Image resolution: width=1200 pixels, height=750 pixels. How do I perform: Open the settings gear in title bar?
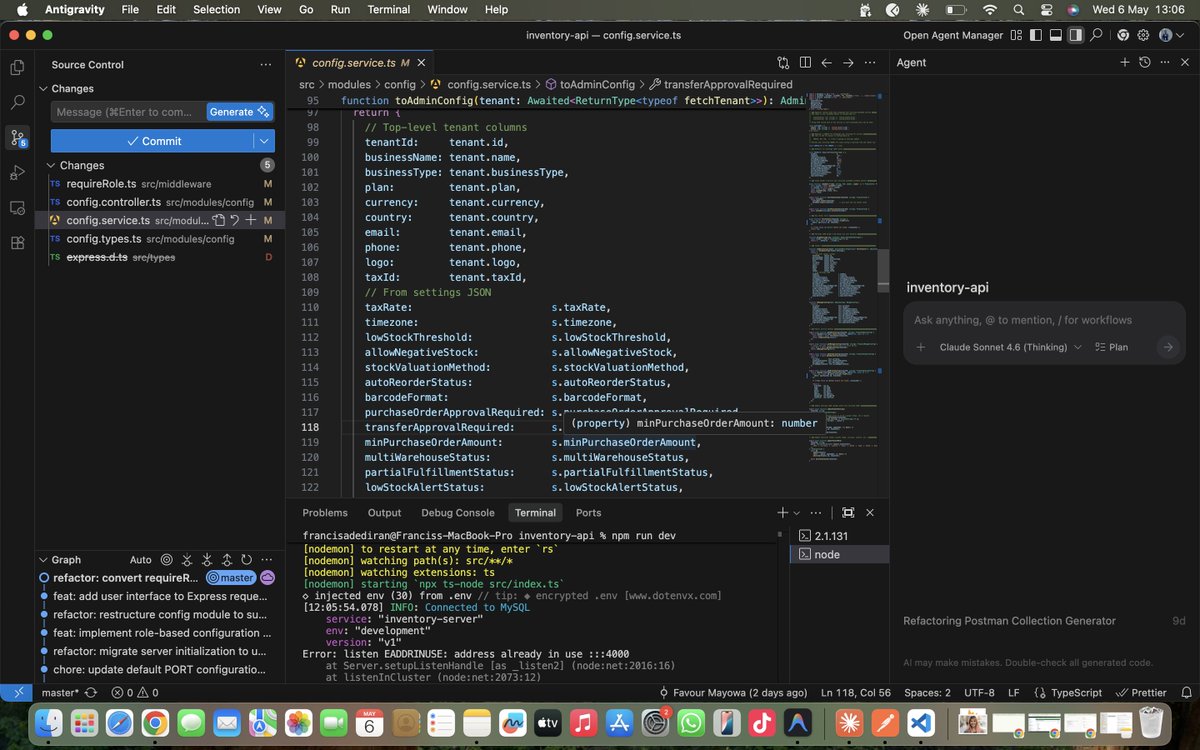tap(1144, 35)
